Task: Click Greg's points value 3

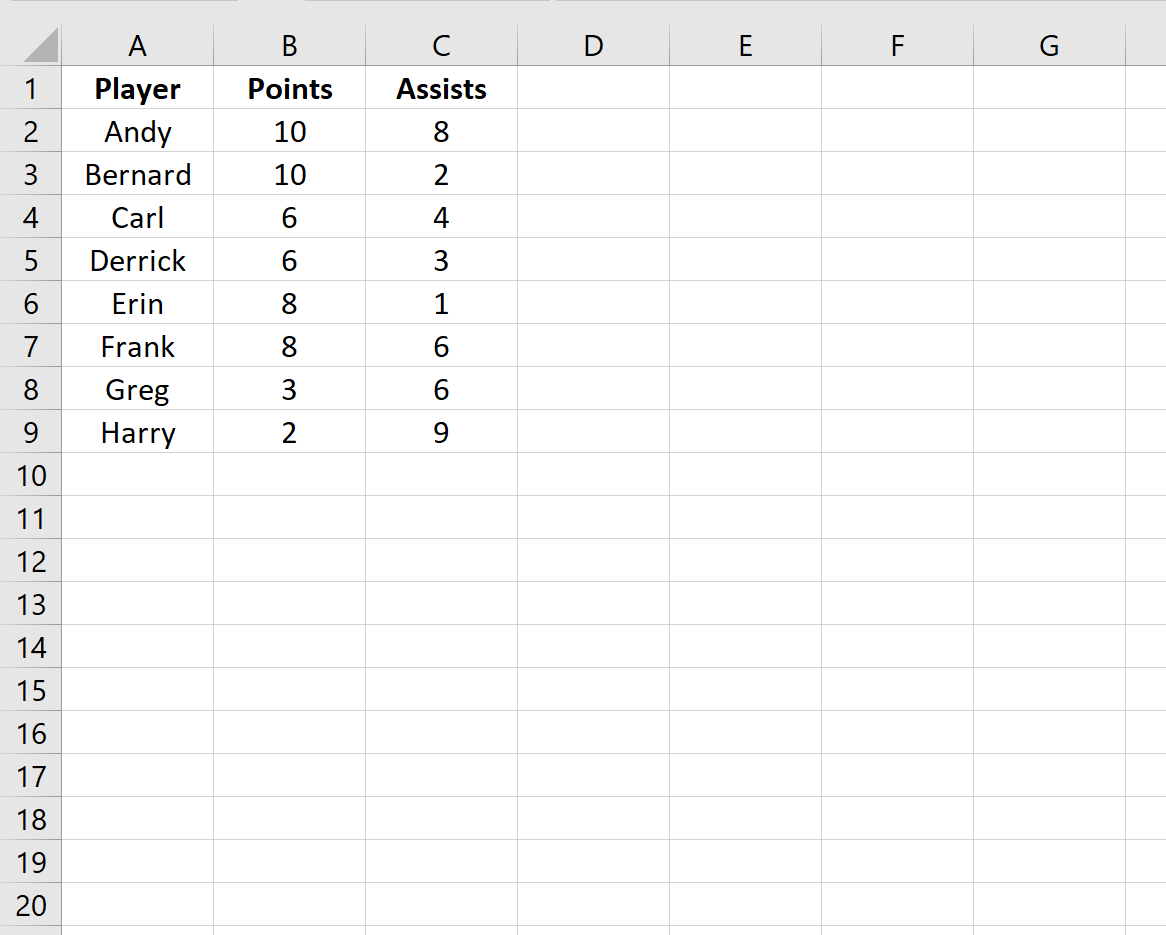Action: click(x=289, y=390)
